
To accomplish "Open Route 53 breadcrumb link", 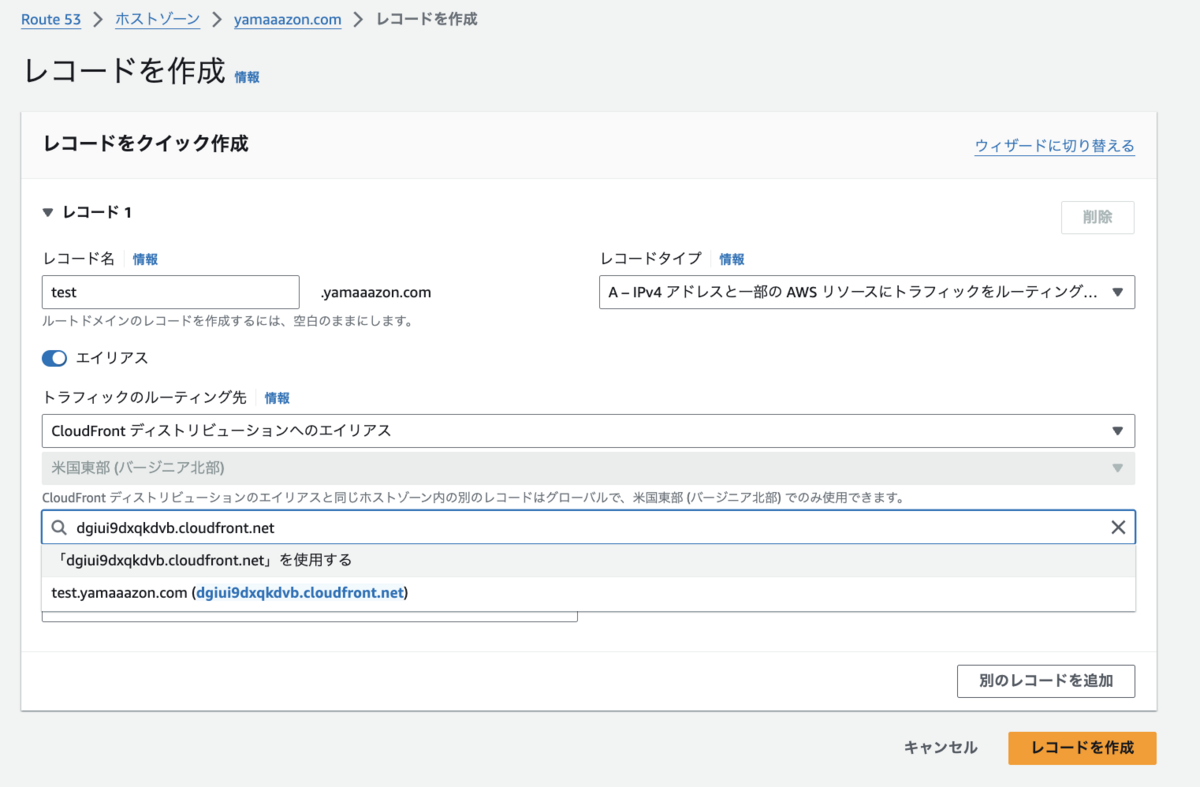I will click(49, 19).
